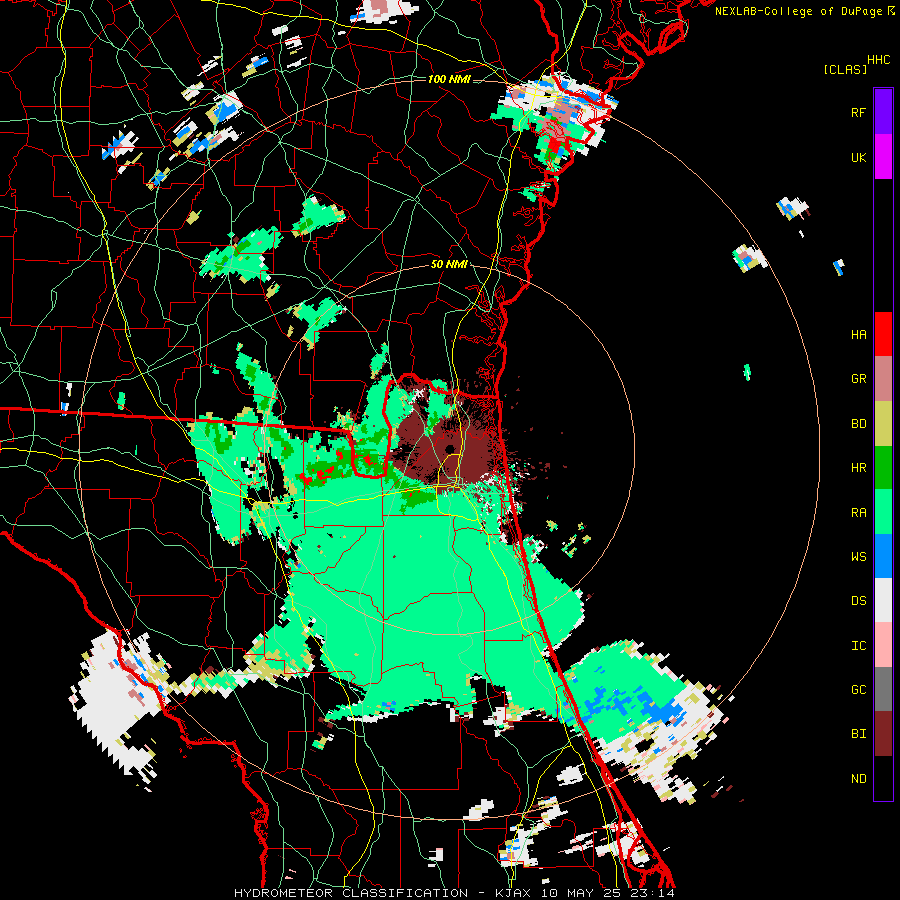Viewport: 900px width, 900px height.
Task: Click the BD legend label
Action: pos(858,424)
